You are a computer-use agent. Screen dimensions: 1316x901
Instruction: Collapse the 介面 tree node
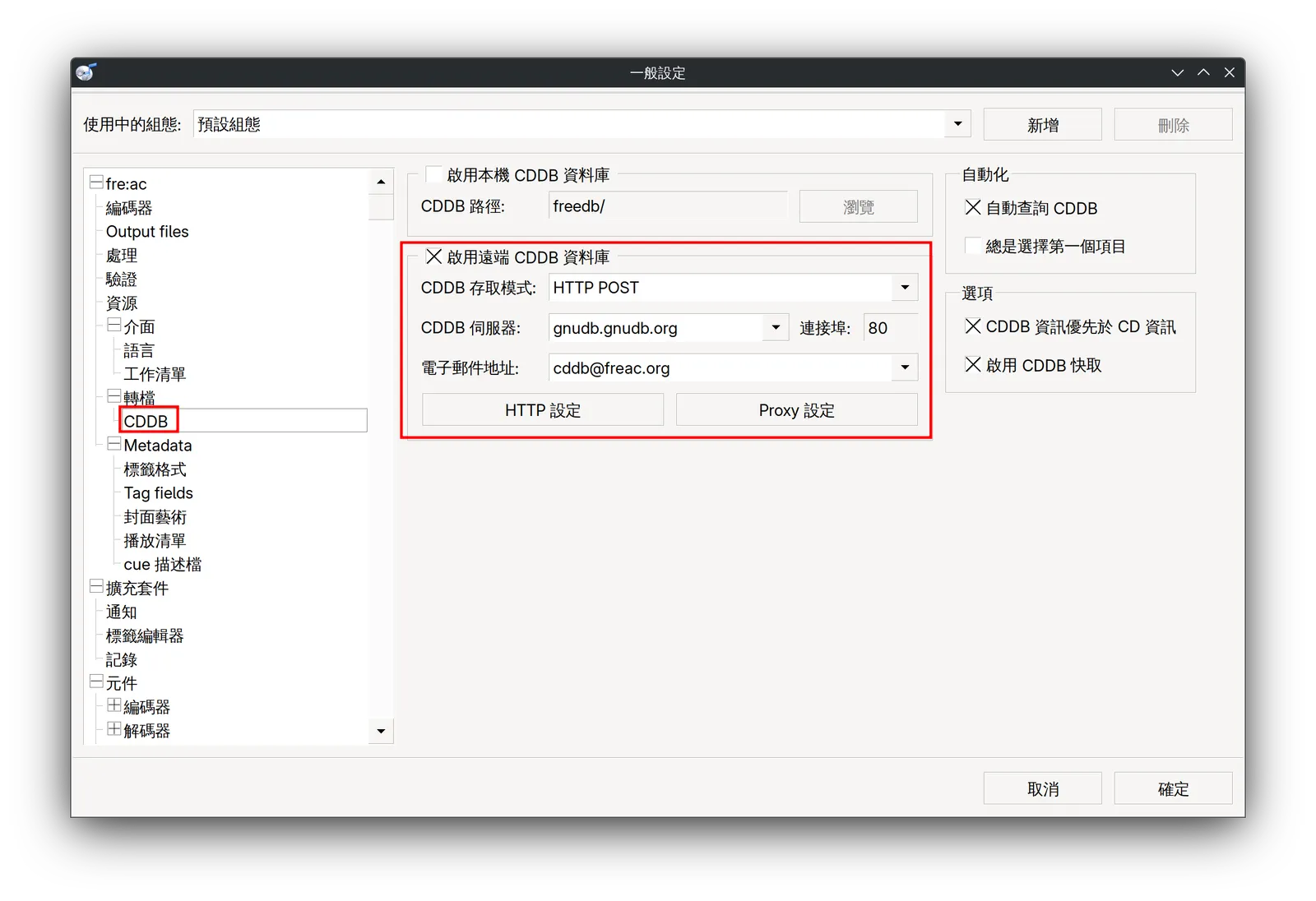pos(114,325)
